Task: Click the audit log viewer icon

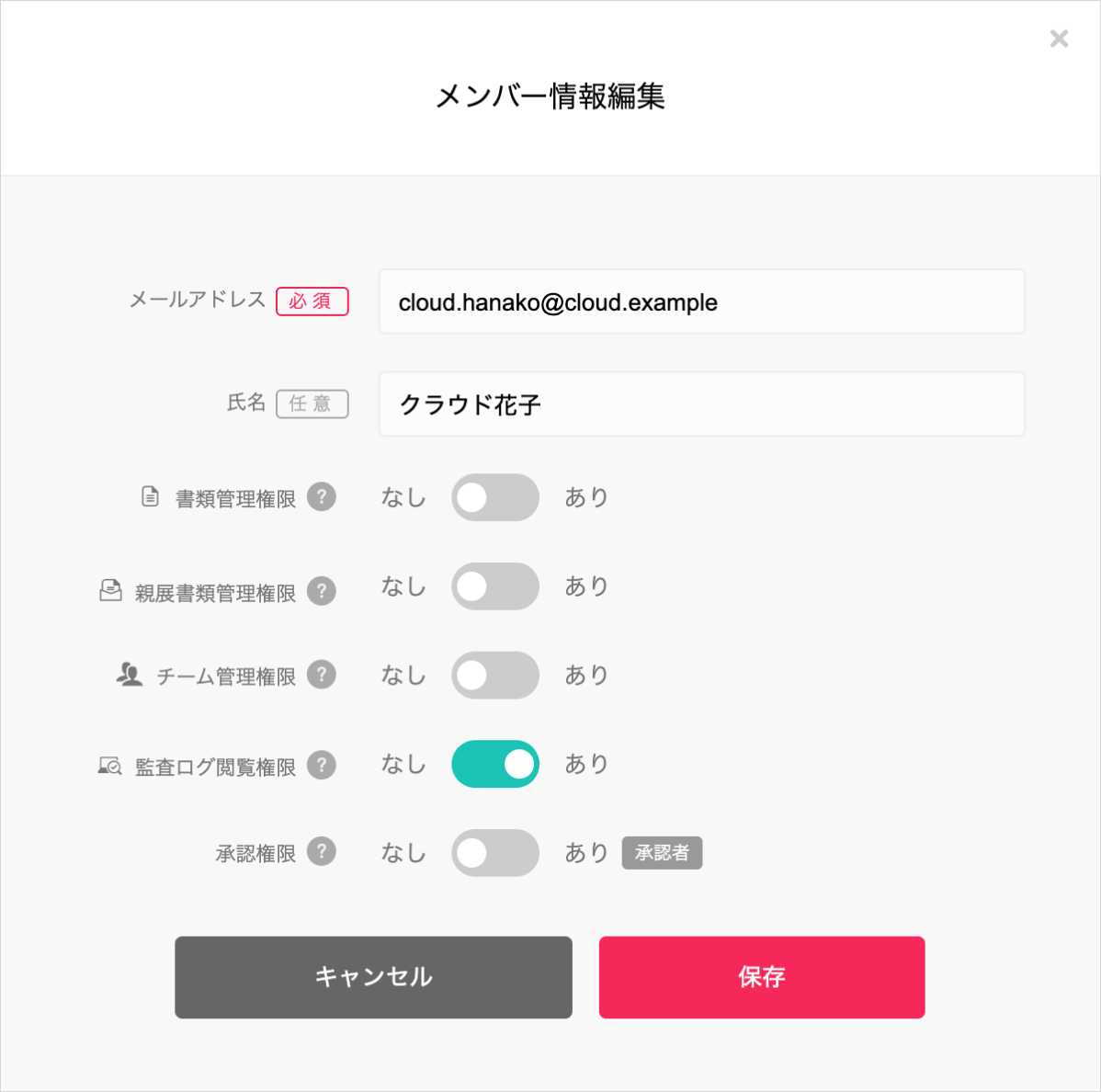Action: [109, 765]
